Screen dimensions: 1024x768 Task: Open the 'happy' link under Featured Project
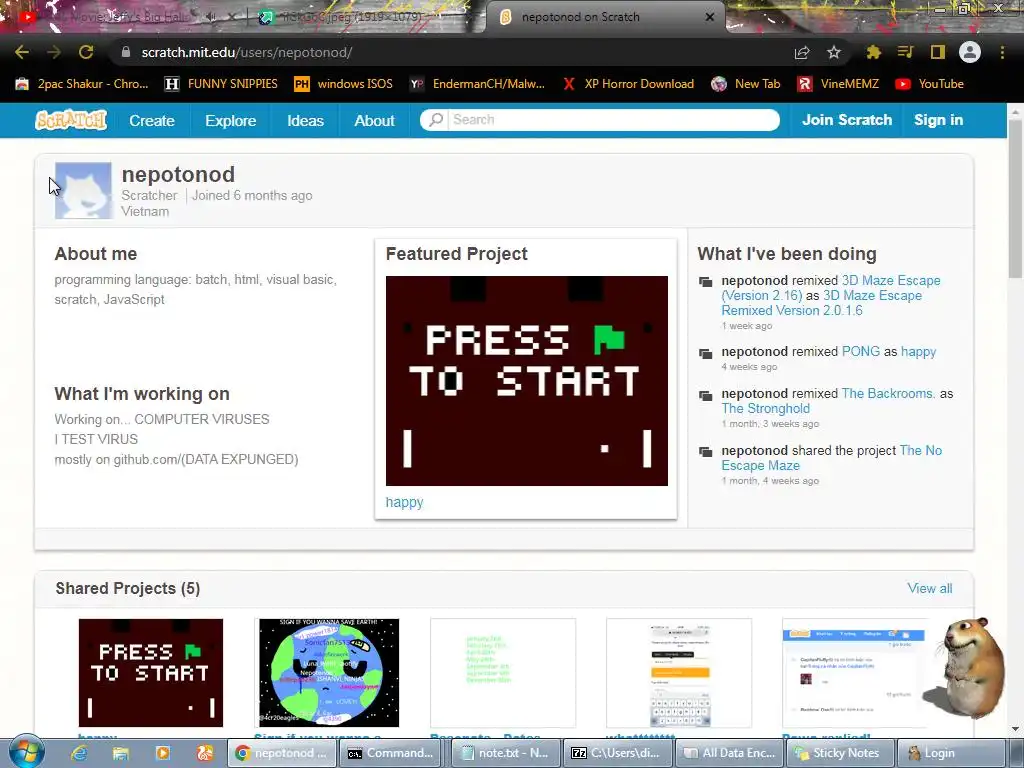tap(404, 502)
